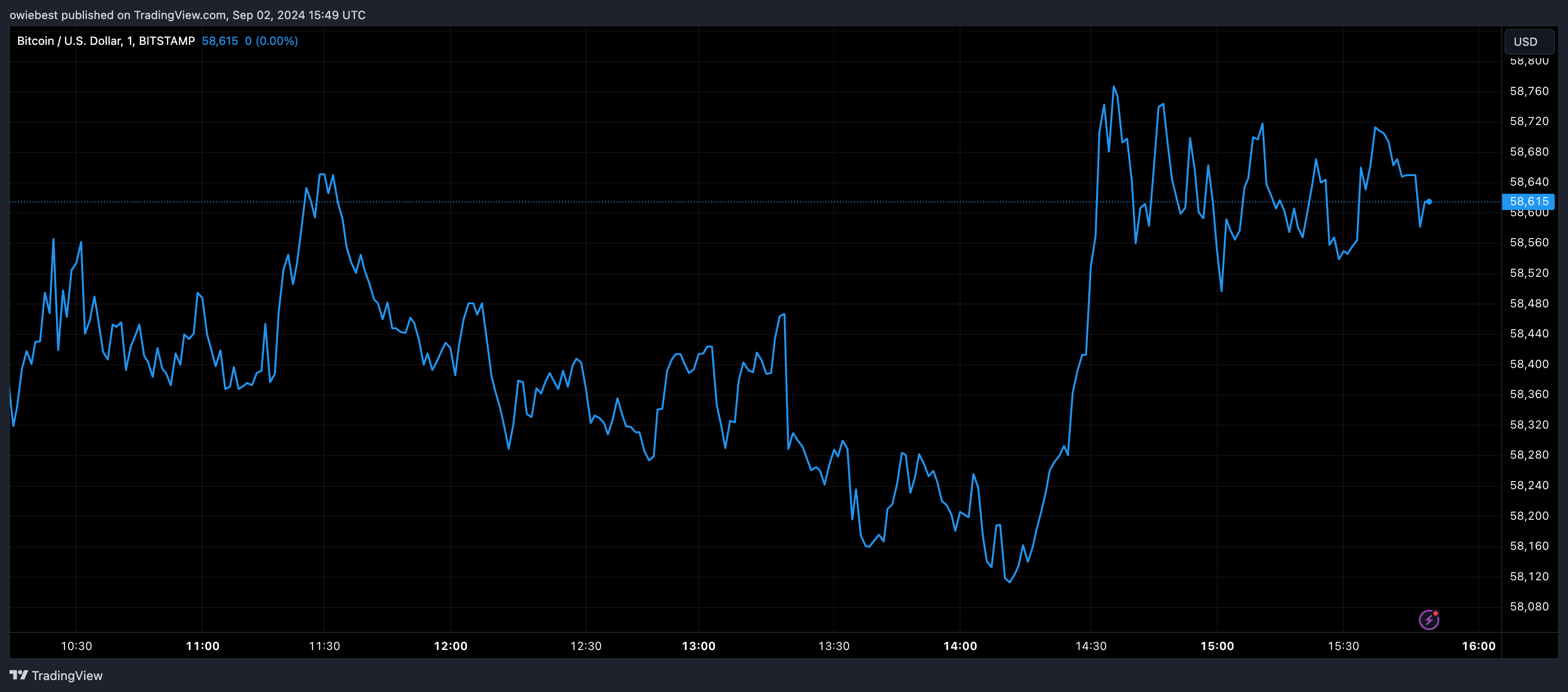Click the 14:30 time axis label

(1091, 646)
